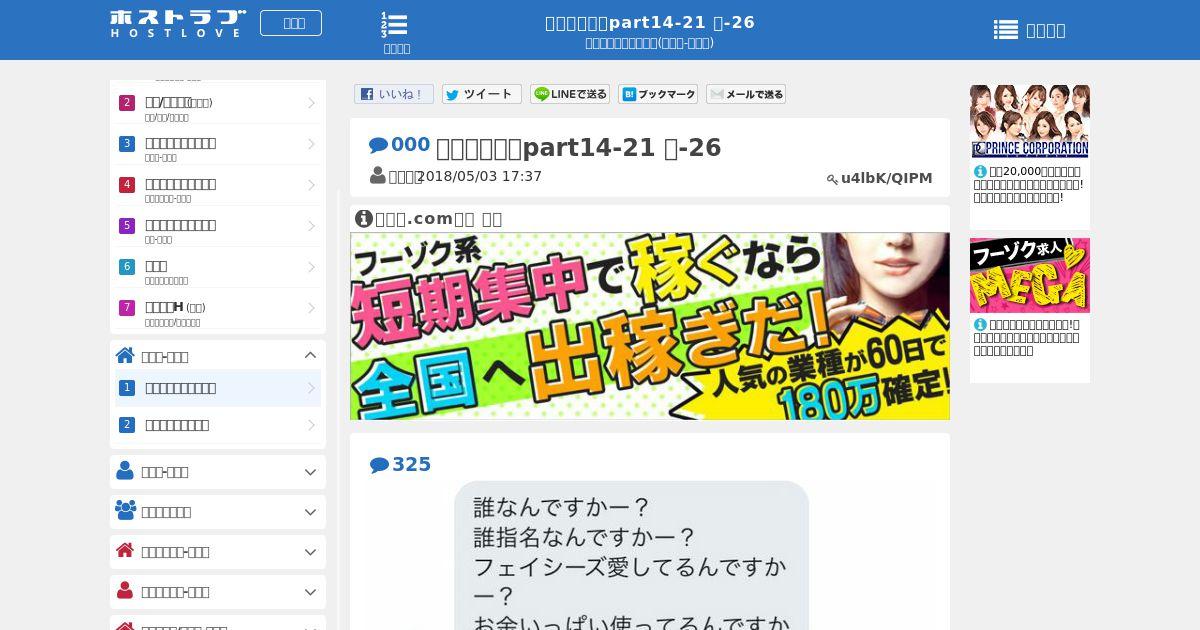The height and width of the screenshot is (630, 1200).
Task: Expand the red house section chevron
Action: coord(310,552)
